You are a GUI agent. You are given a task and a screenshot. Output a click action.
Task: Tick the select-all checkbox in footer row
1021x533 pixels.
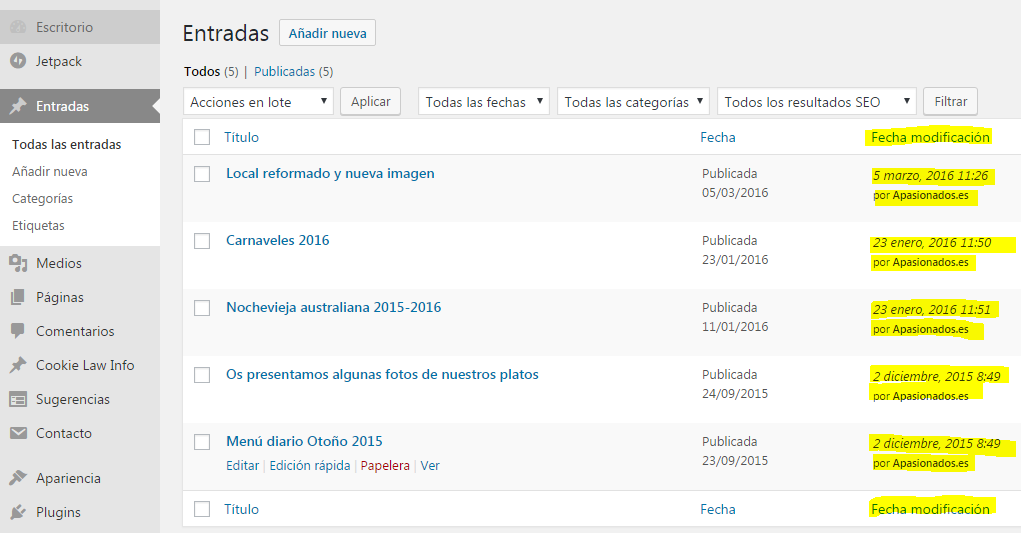[x=202, y=509]
